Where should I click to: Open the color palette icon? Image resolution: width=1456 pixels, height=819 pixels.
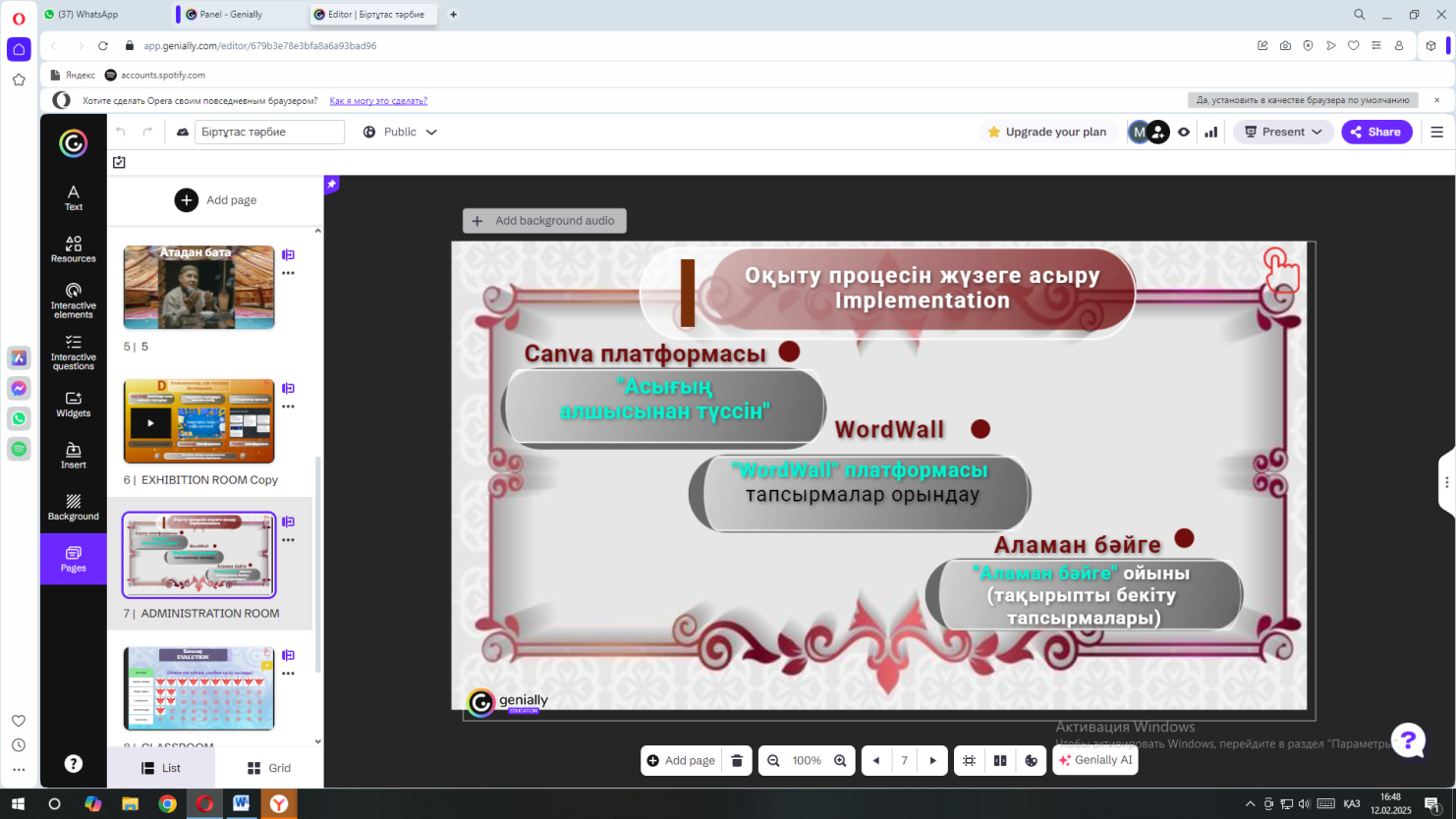1032,760
